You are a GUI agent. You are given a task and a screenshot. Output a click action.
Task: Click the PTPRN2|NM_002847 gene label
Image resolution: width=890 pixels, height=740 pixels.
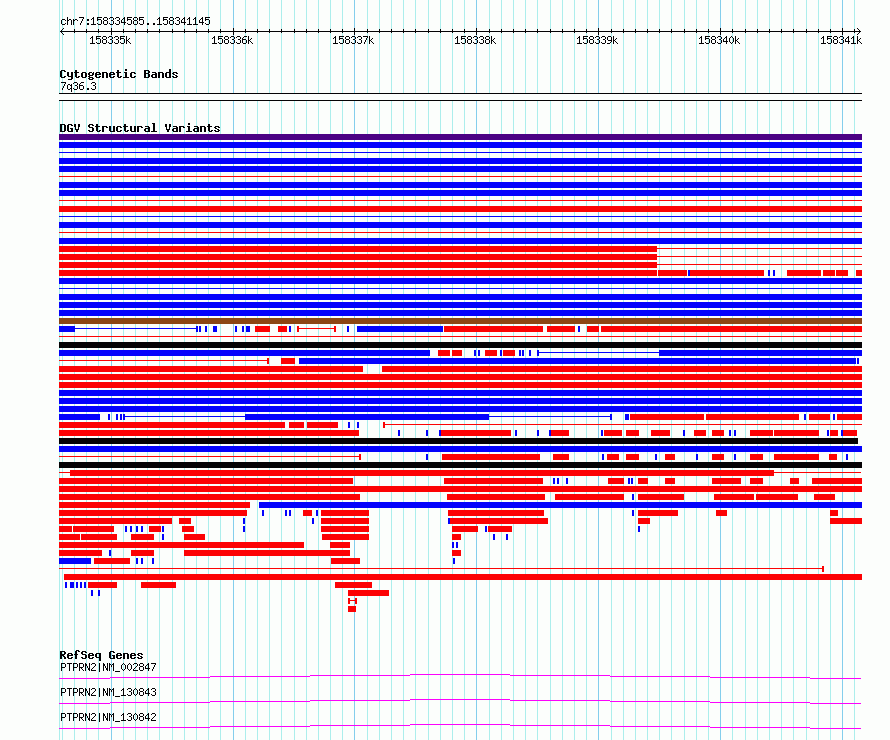108,668
